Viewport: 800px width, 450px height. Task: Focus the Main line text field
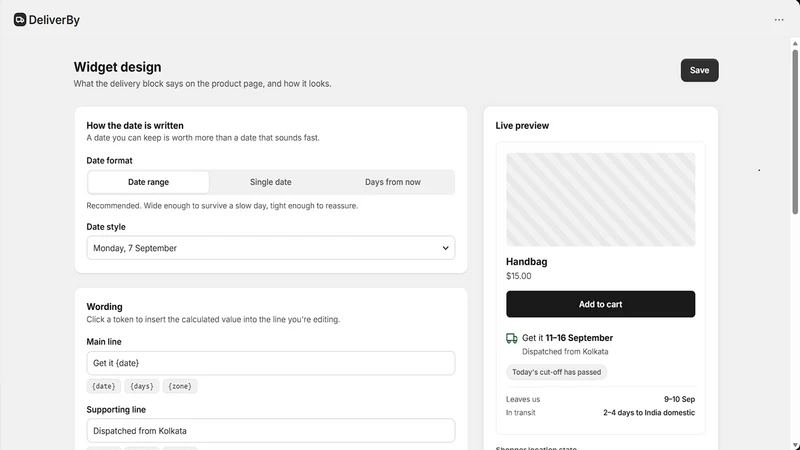[270, 363]
